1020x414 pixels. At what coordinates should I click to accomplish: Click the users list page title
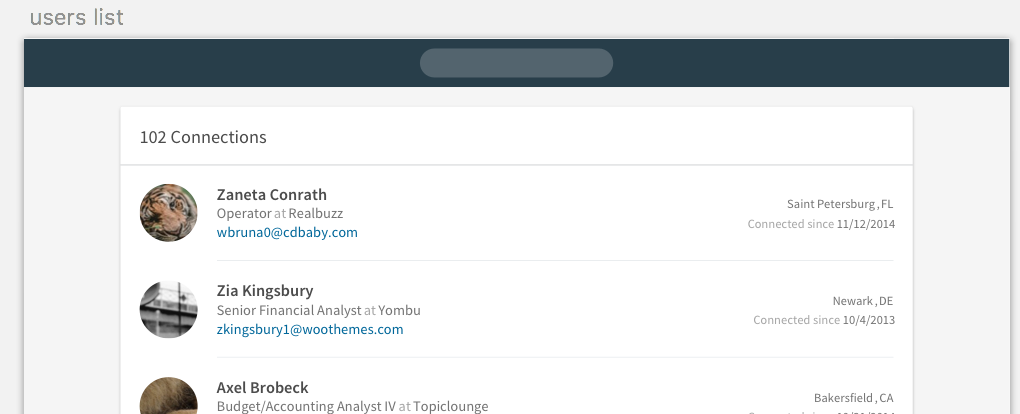(x=77, y=17)
